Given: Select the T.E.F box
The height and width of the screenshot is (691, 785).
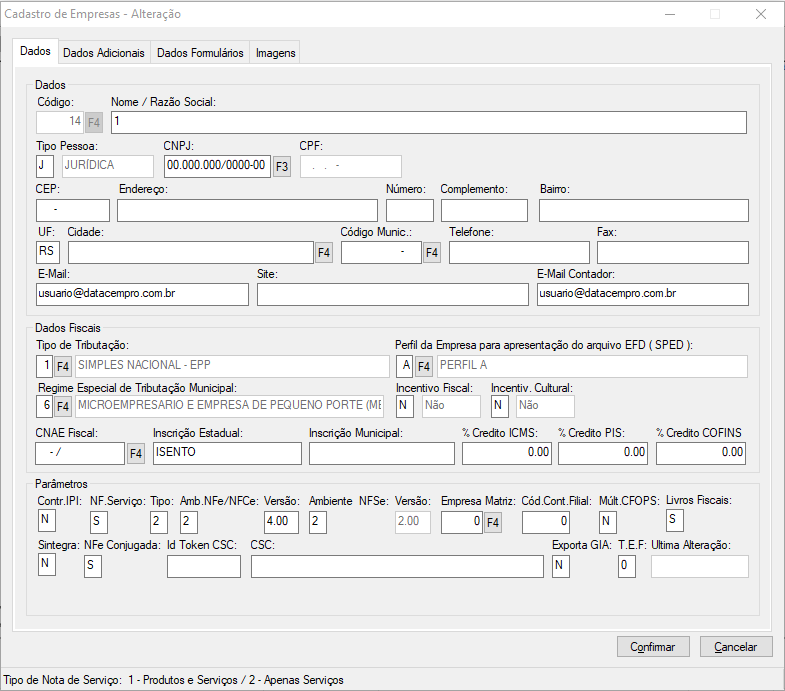Looking at the screenshot, I should click(627, 566).
